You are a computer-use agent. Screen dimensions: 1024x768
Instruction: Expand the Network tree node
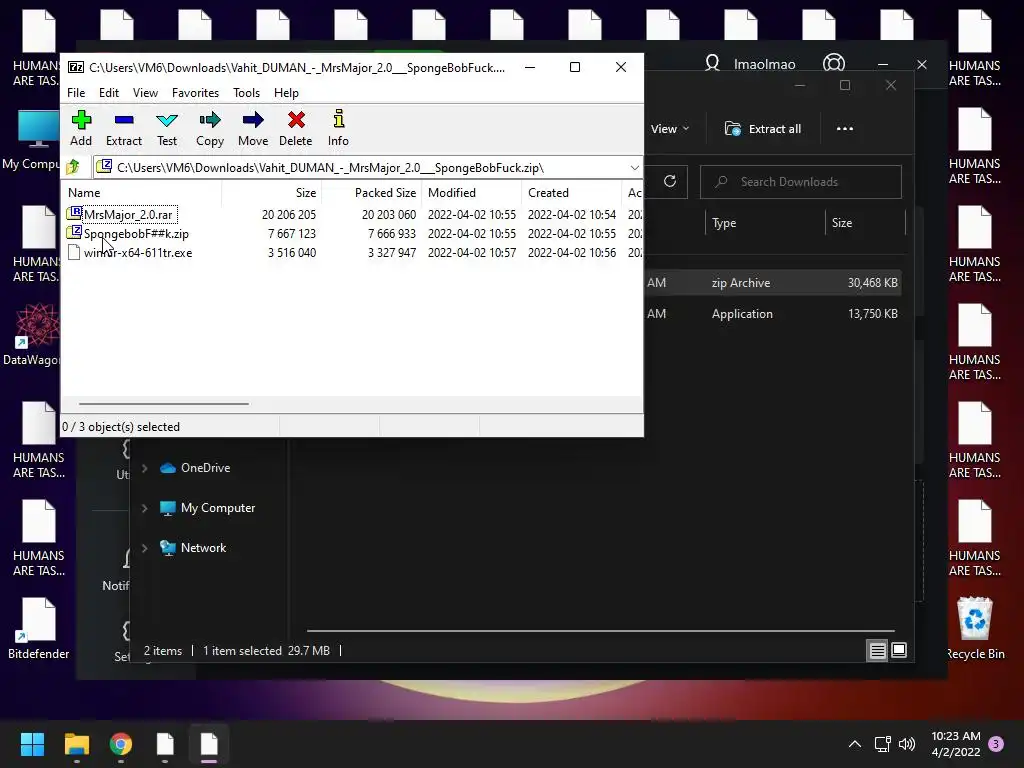click(145, 548)
